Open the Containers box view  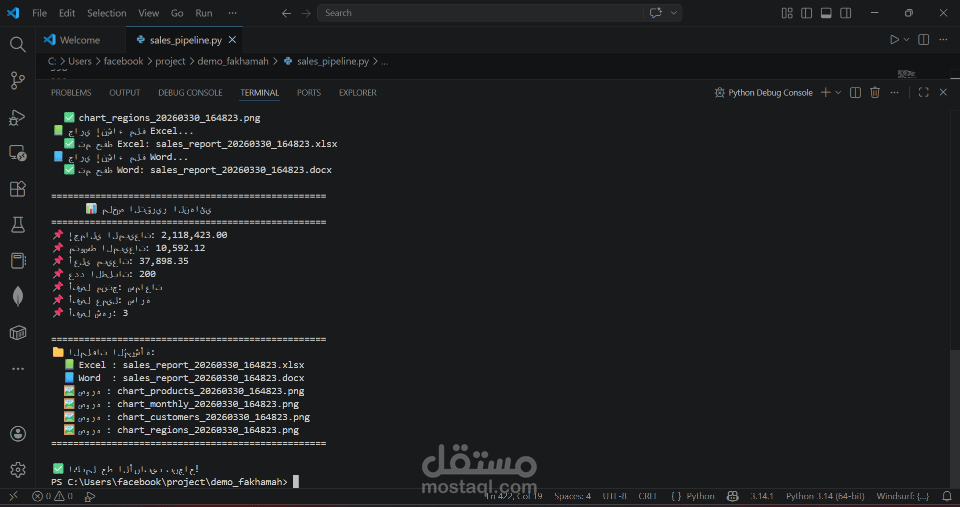pyautogui.click(x=18, y=332)
